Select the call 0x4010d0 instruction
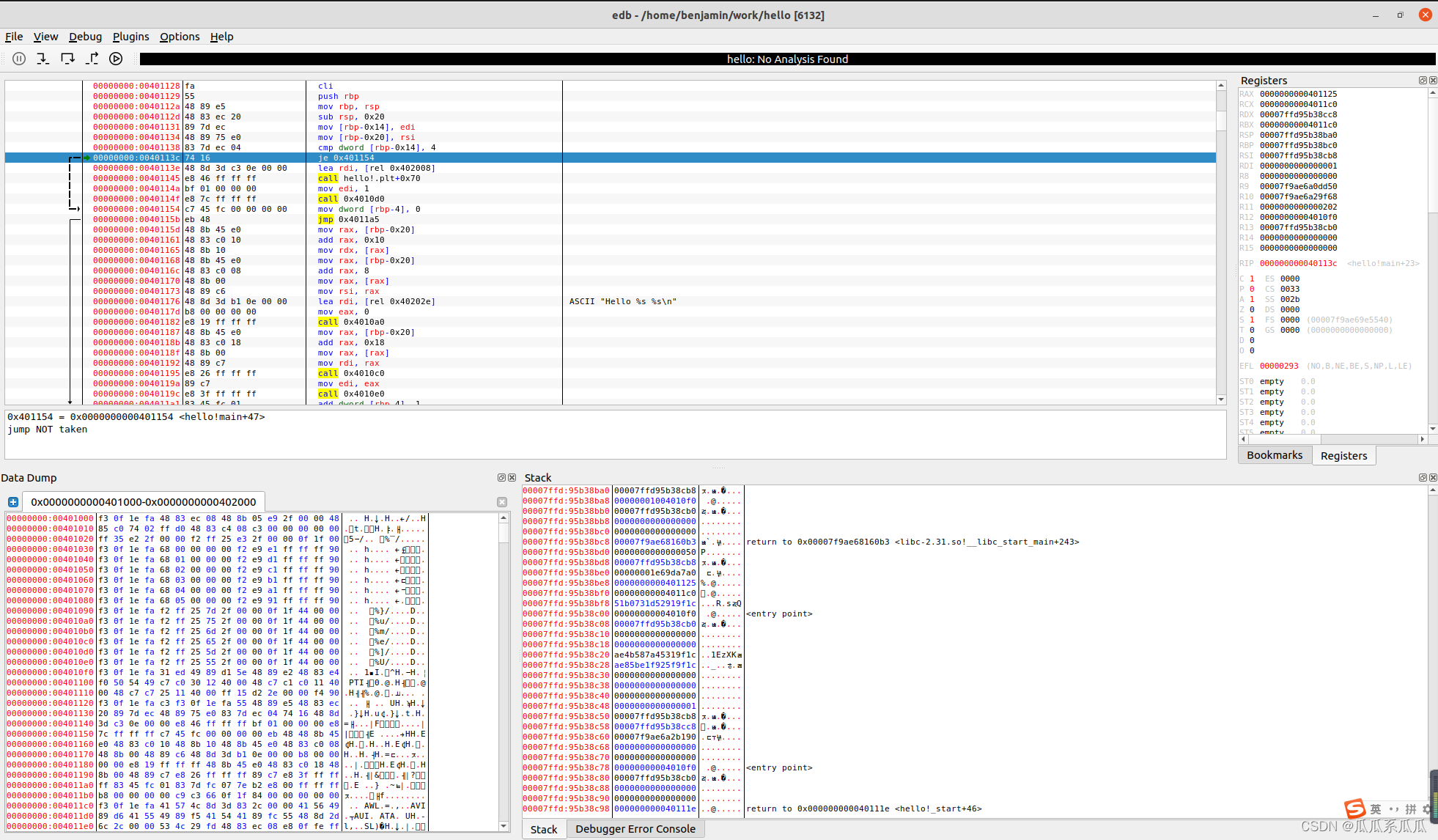The height and width of the screenshot is (840, 1438). [350, 199]
